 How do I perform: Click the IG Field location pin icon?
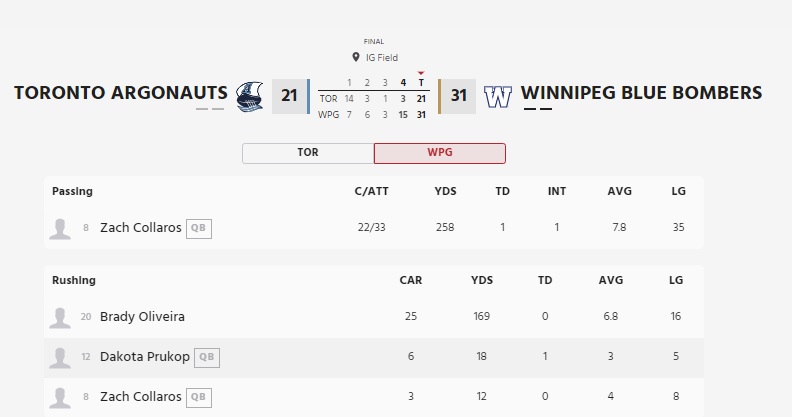(x=355, y=58)
